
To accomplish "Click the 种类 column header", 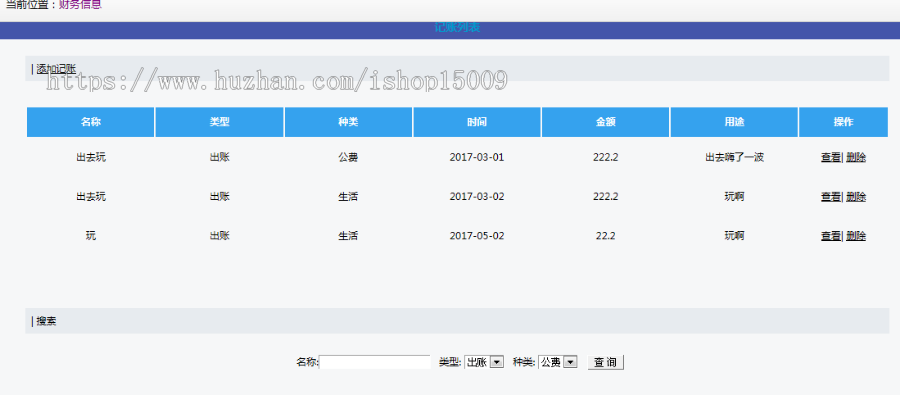I will (x=348, y=122).
